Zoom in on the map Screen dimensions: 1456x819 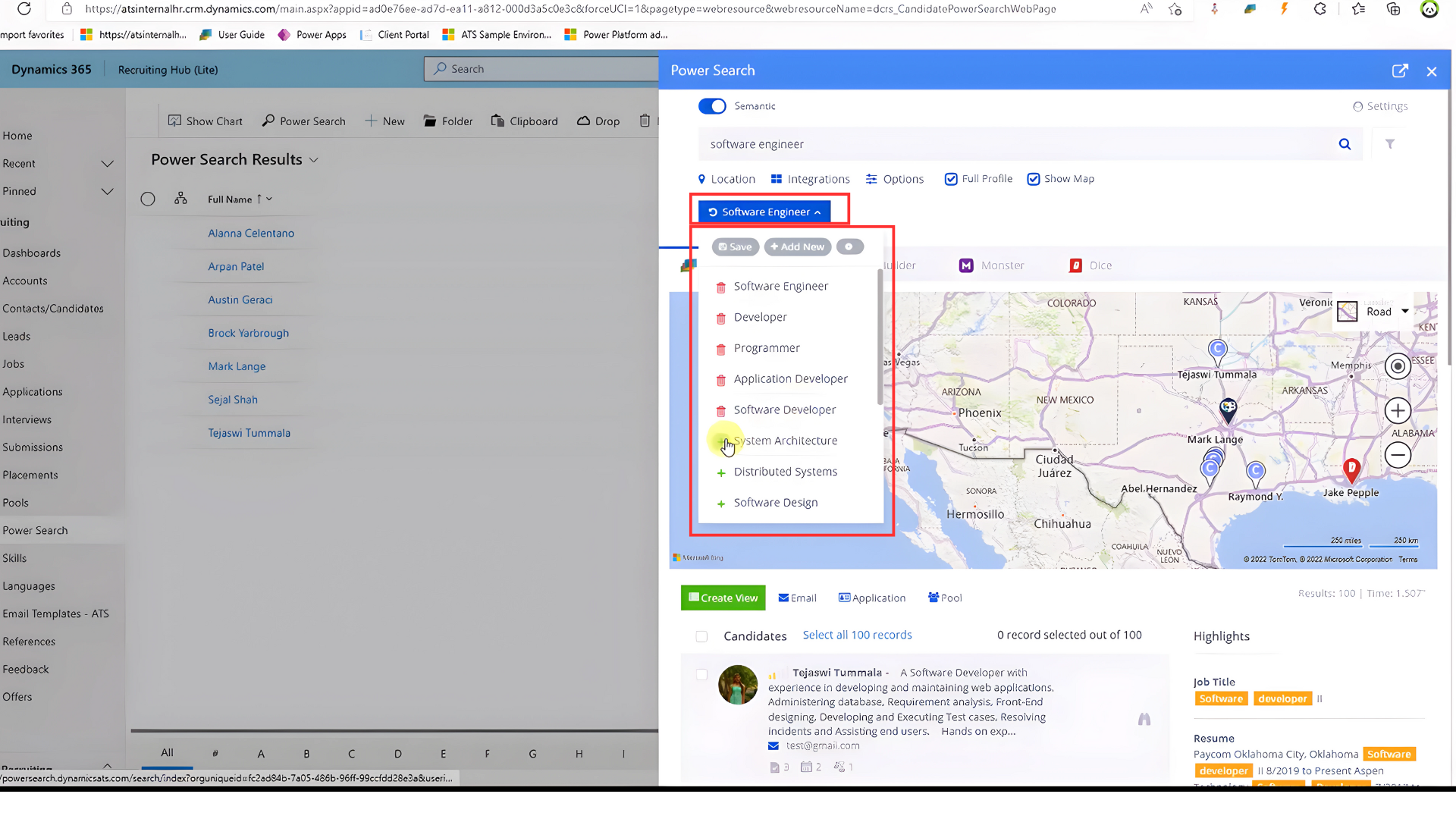click(1398, 411)
